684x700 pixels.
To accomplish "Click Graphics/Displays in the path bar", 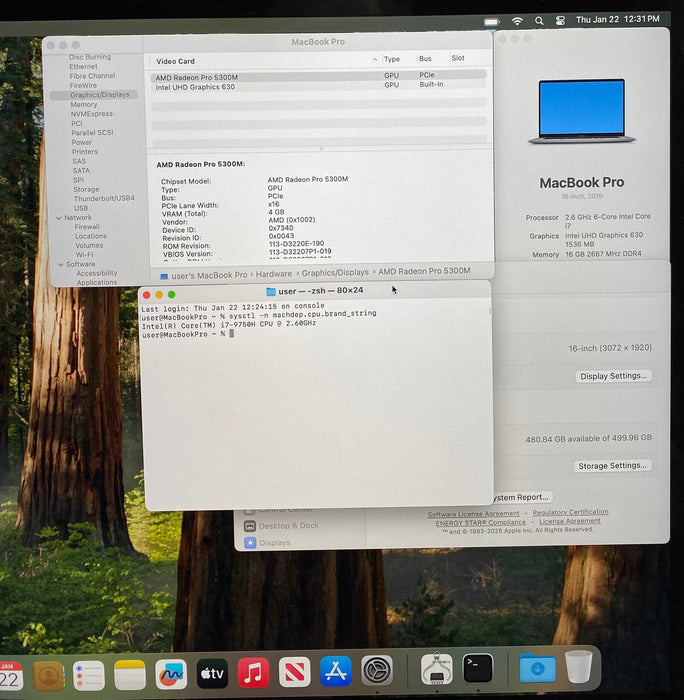I will (335, 273).
